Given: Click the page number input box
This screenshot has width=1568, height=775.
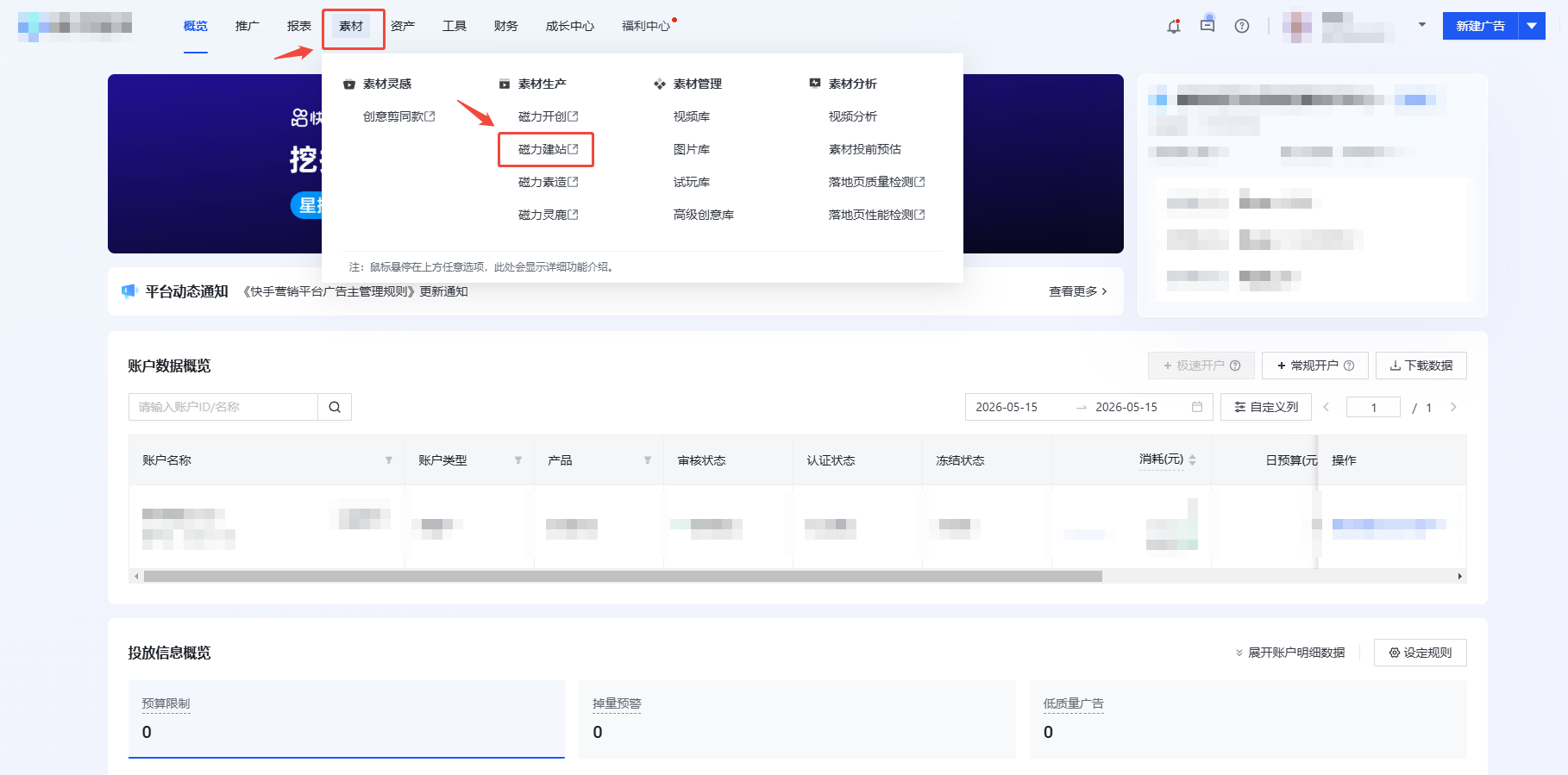Looking at the screenshot, I should (x=1373, y=407).
